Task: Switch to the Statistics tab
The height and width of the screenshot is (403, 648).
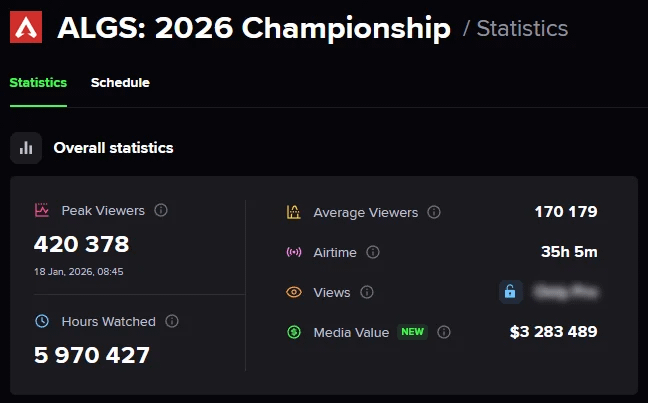Action: 38,83
